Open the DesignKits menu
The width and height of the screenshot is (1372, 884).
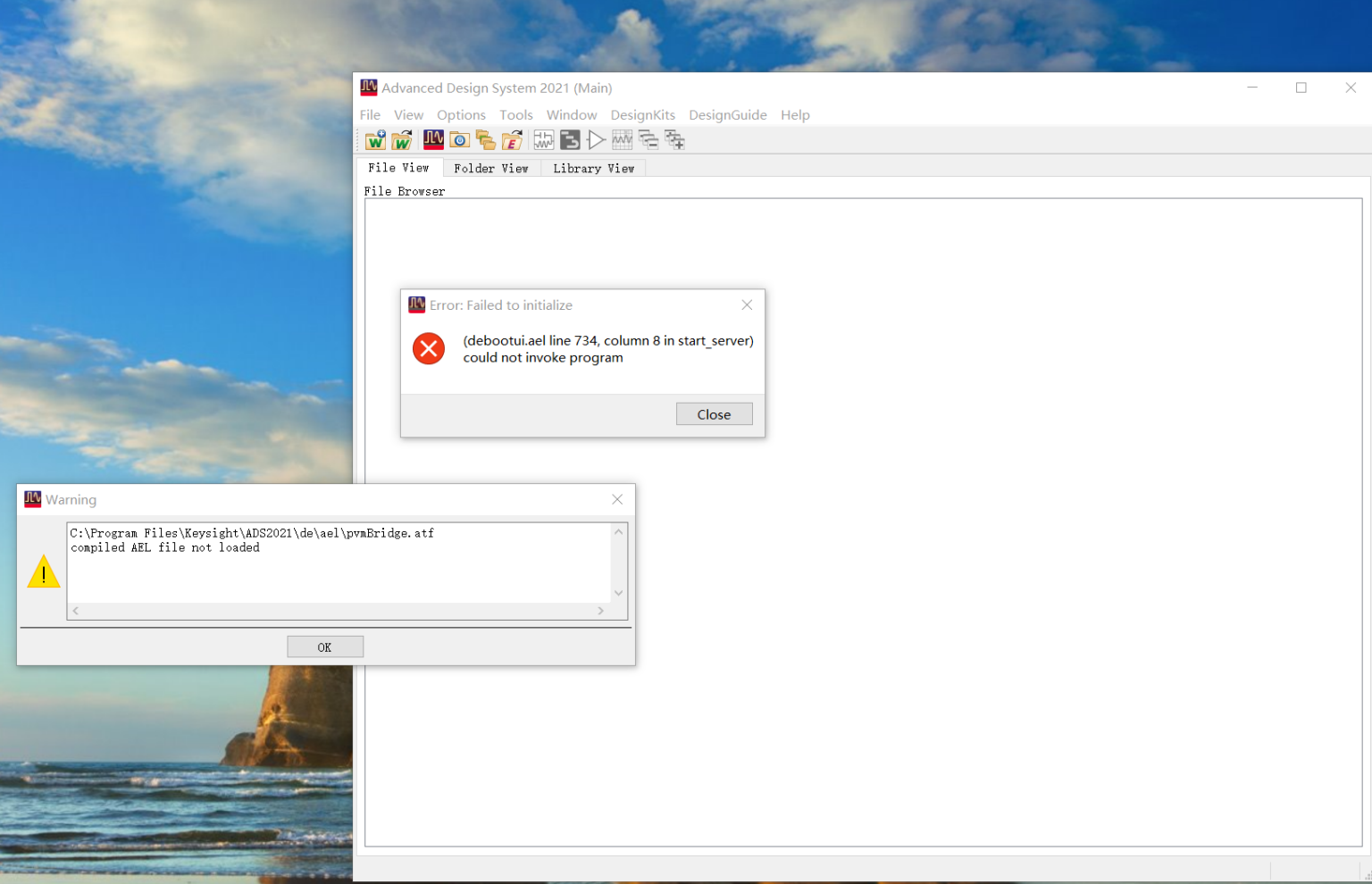click(642, 115)
